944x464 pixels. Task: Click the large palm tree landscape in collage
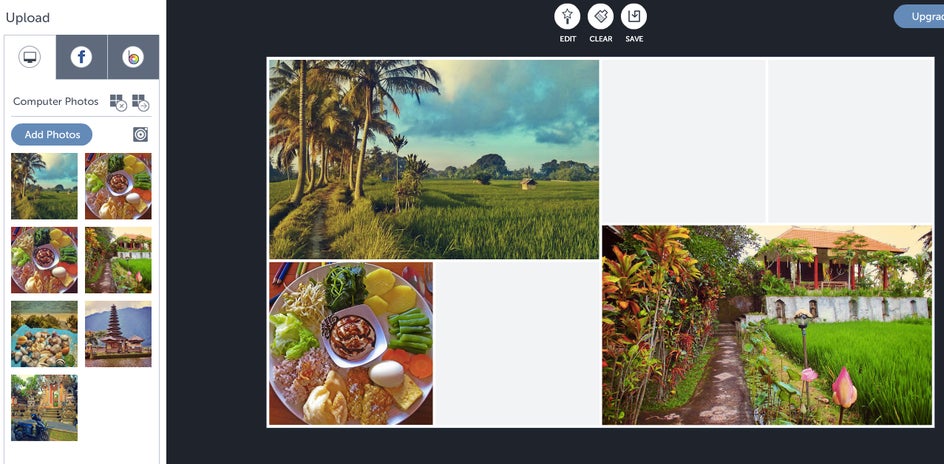(x=433, y=159)
